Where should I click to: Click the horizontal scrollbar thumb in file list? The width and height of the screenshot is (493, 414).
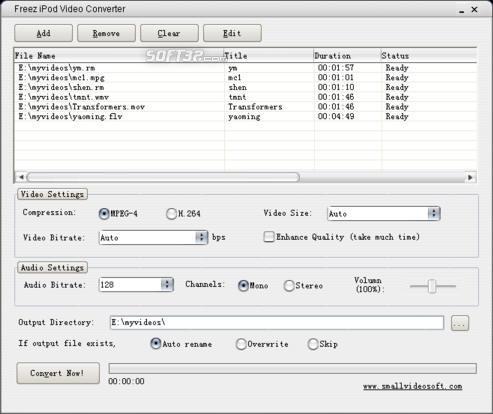pyautogui.click(x=163, y=177)
